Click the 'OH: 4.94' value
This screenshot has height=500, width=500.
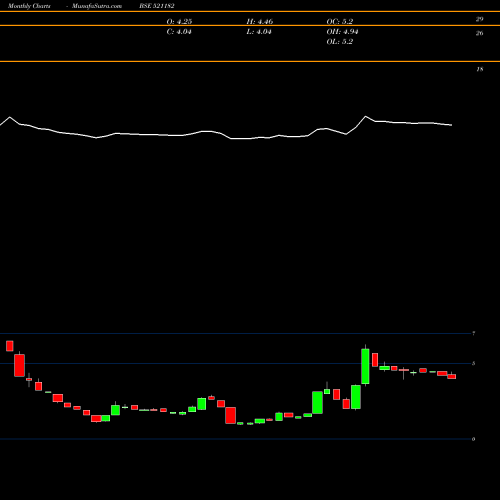(x=342, y=32)
